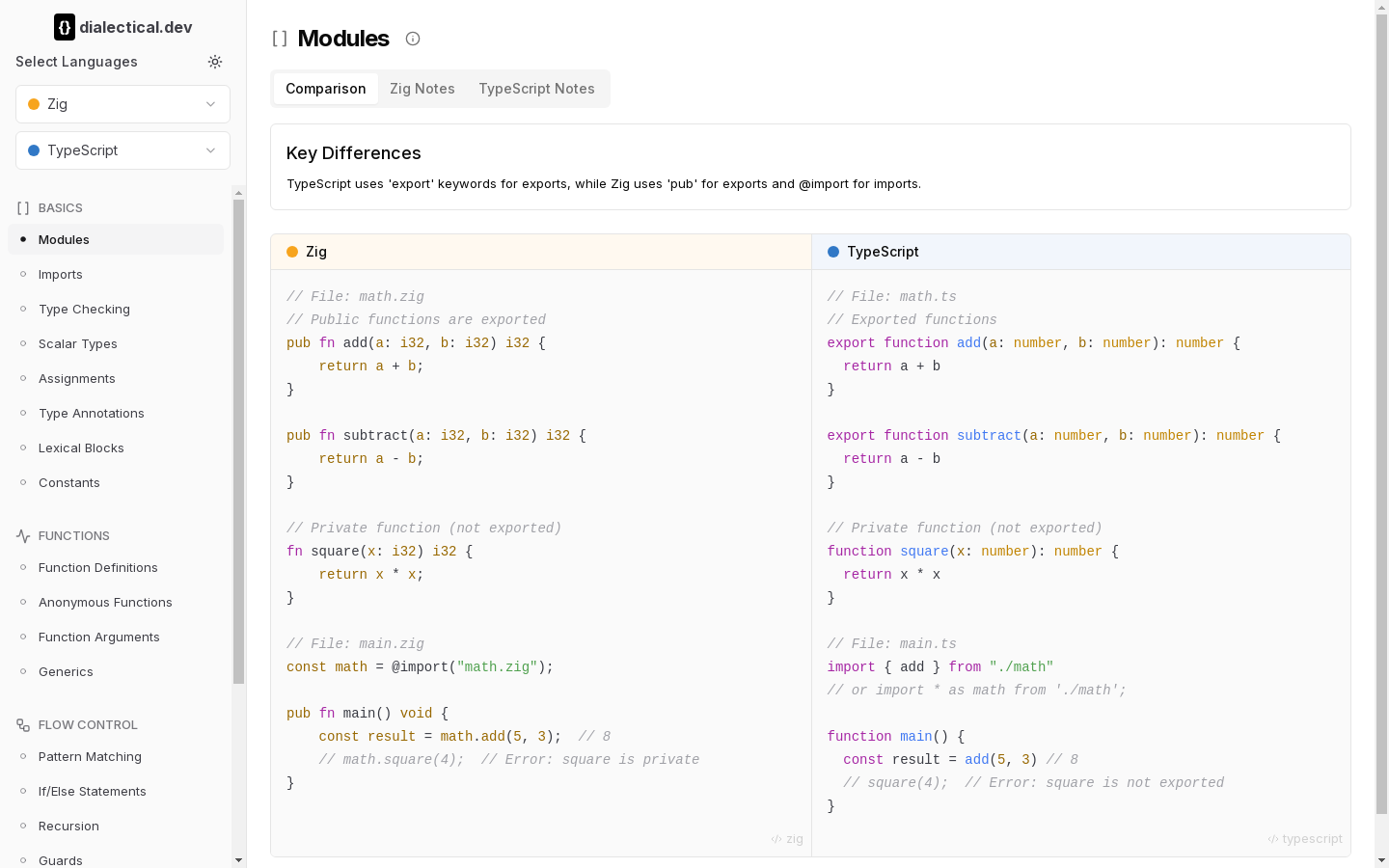Toggle the light/dark theme sun icon
Image resolution: width=1389 pixels, height=868 pixels.
[x=215, y=62]
